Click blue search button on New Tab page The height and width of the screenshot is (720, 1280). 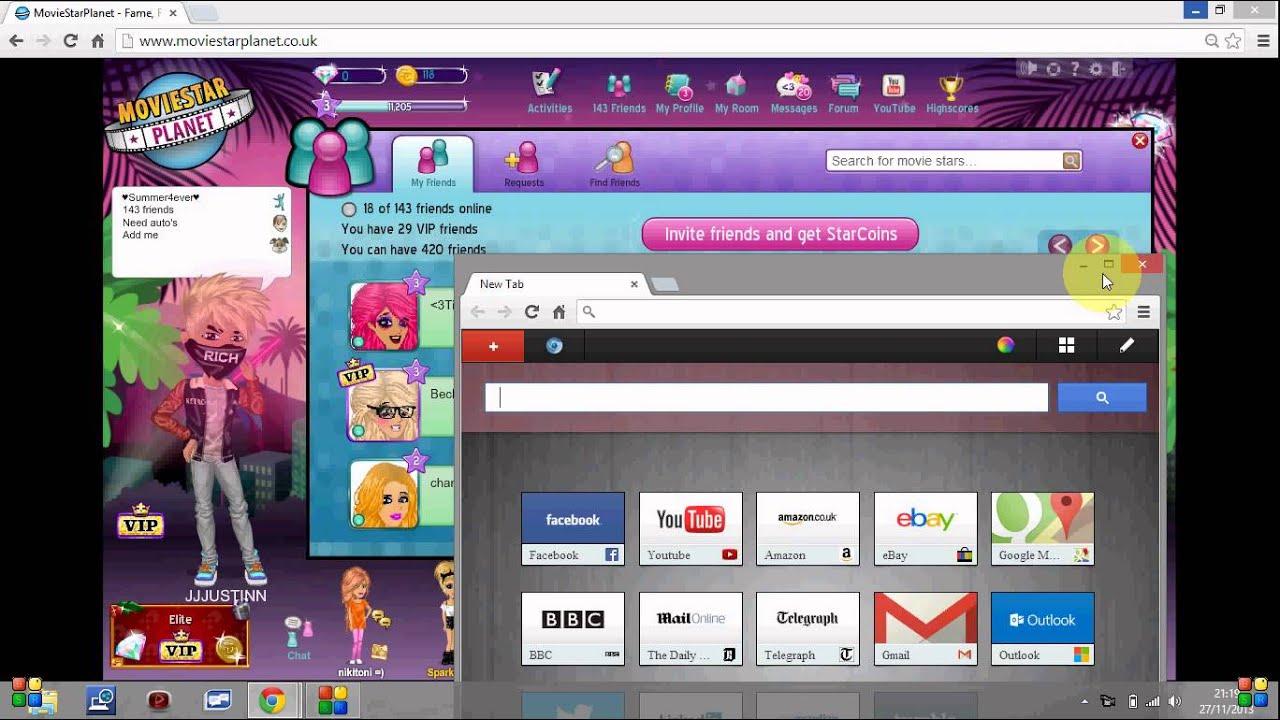click(1102, 398)
